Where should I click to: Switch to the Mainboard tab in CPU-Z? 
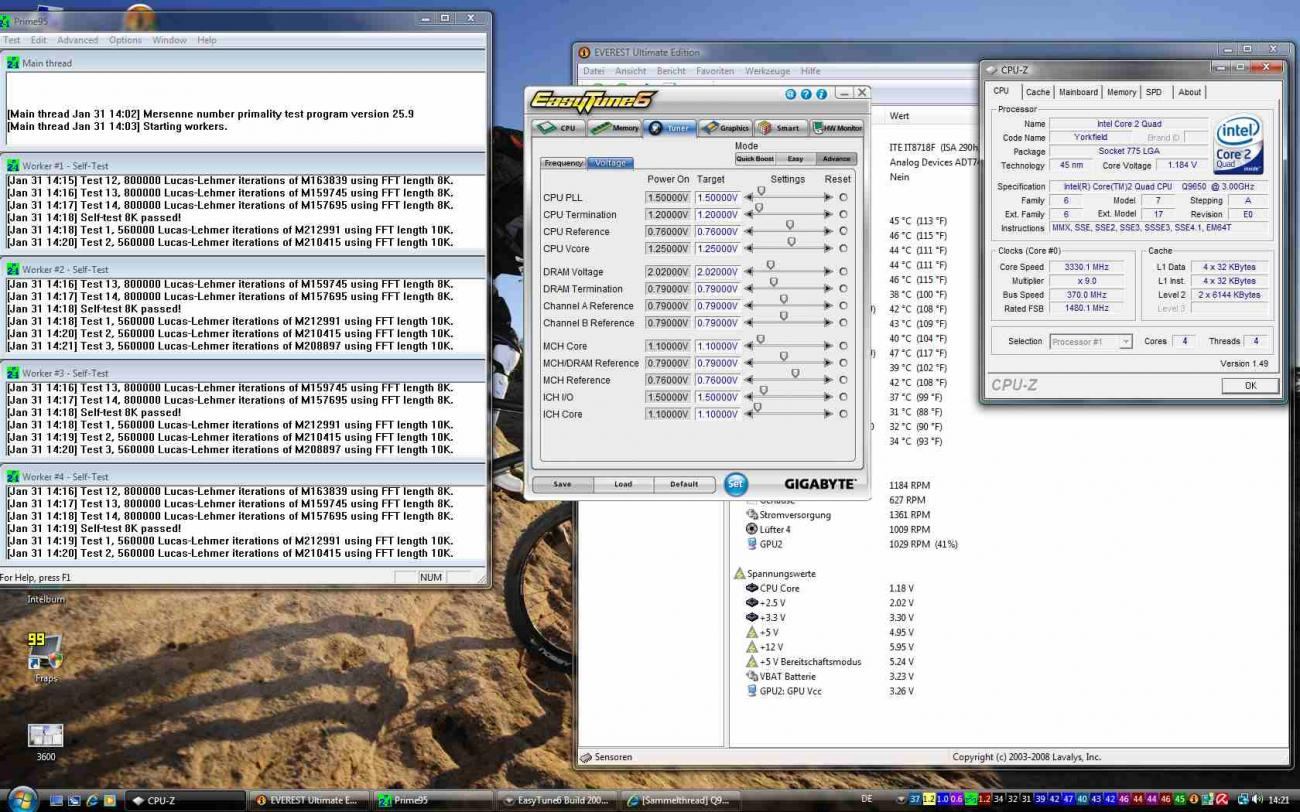click(1078, 92)
